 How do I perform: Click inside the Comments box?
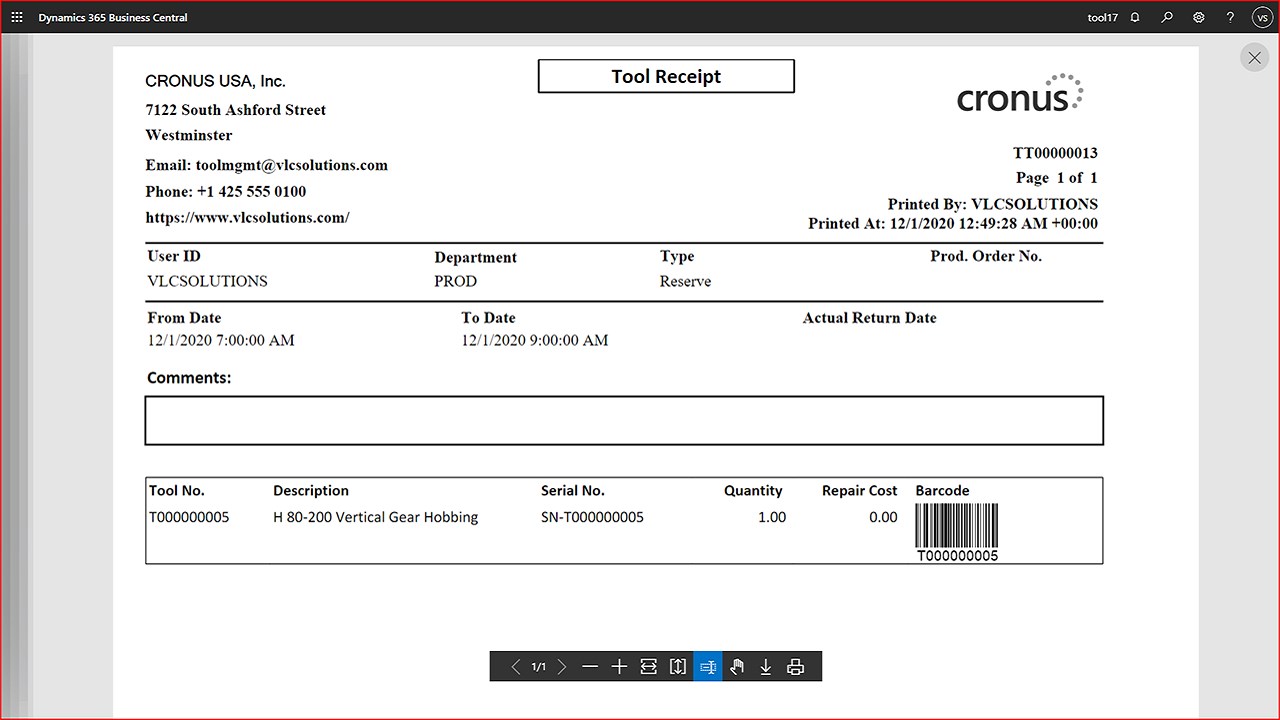[x=624, y=420]
